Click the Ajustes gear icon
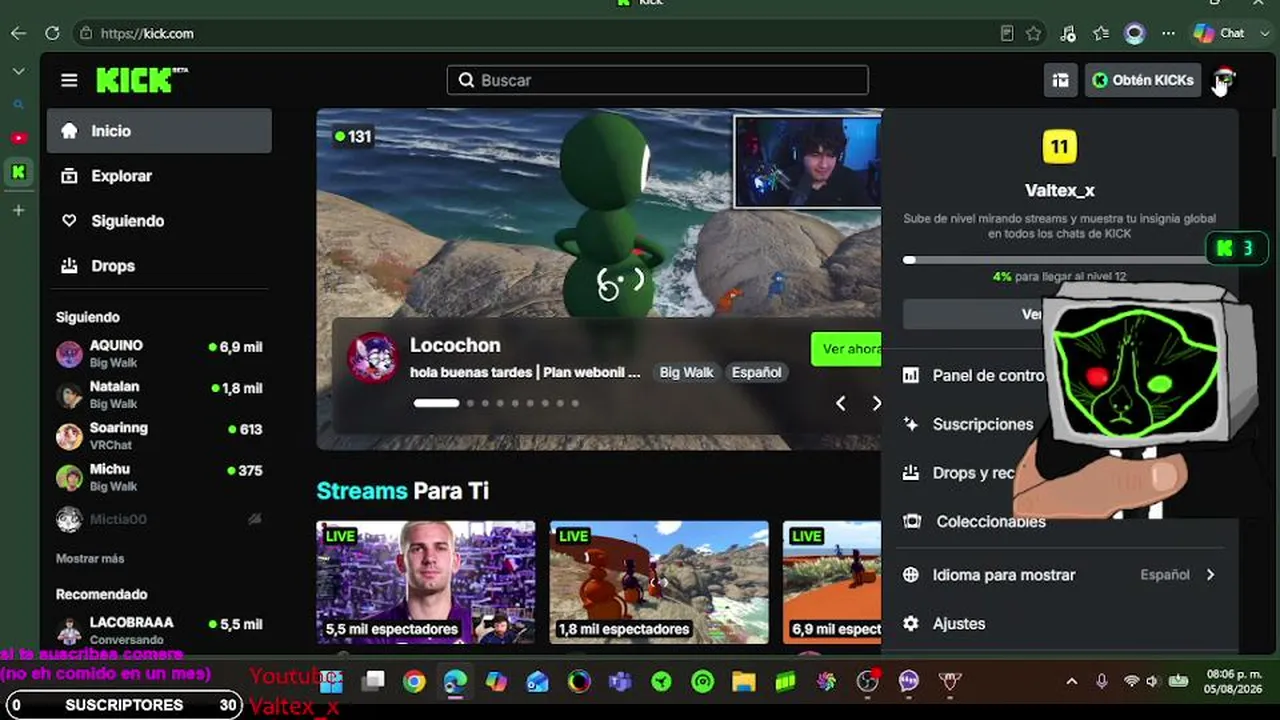The image size is (1280, 720). (x=910, y=623)
